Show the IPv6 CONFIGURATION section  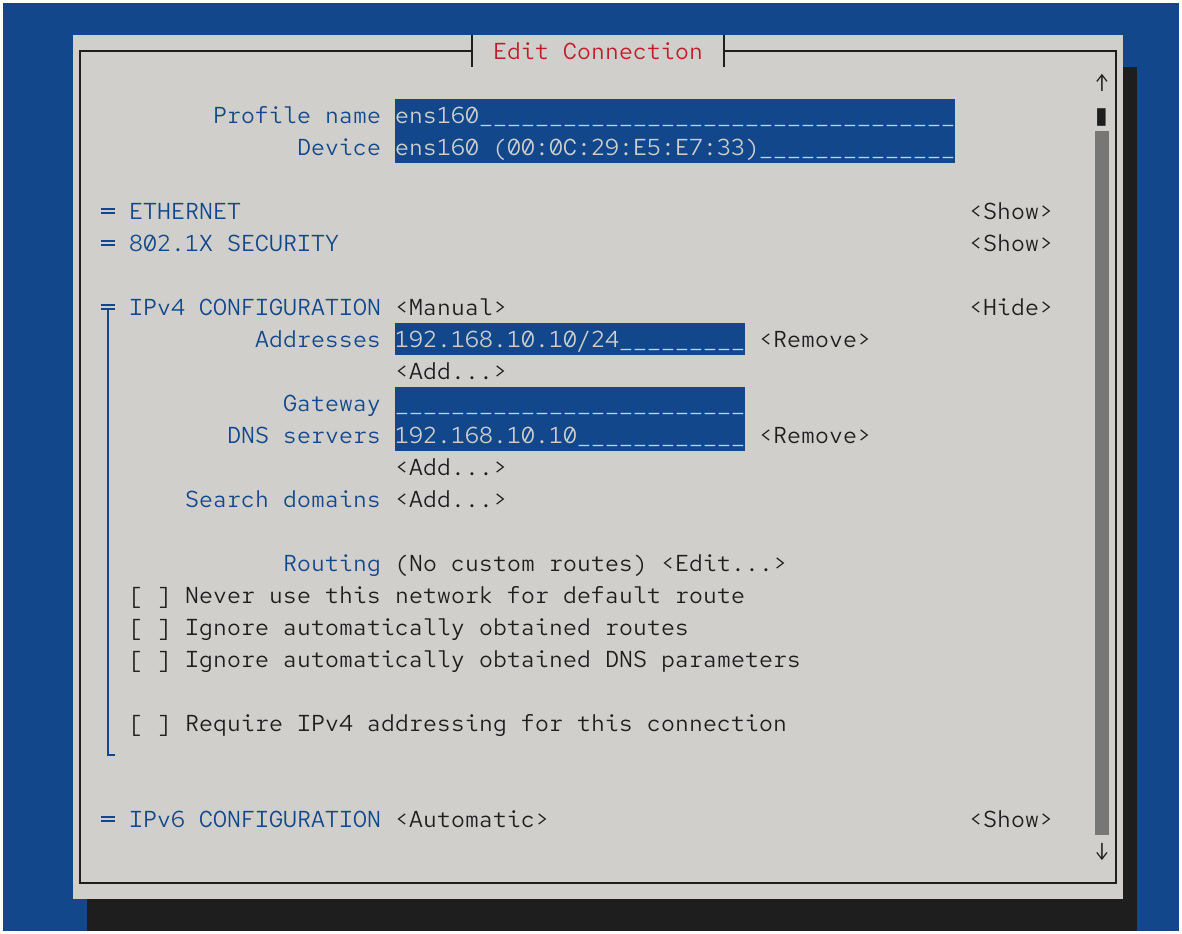pyautogui.click(x=1010, y=820)
